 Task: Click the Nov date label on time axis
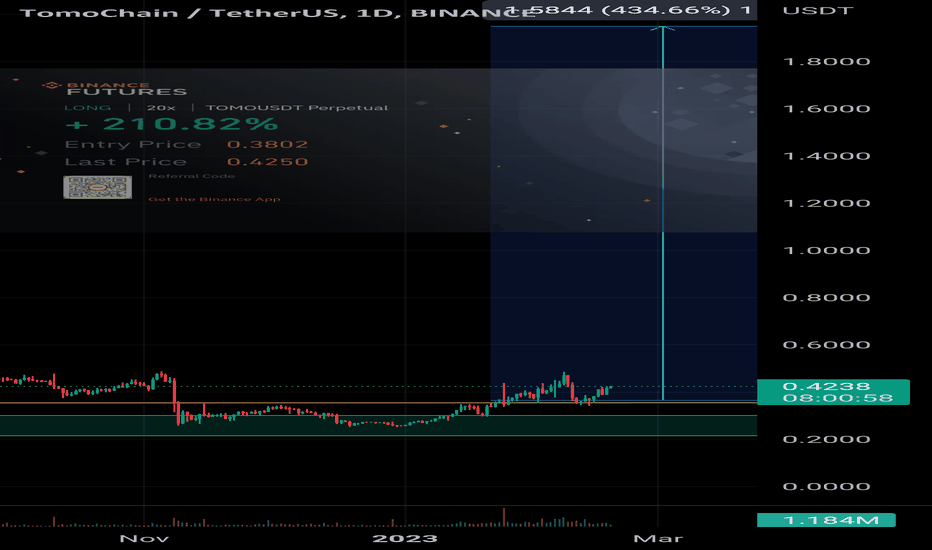(x=144, y=539)
